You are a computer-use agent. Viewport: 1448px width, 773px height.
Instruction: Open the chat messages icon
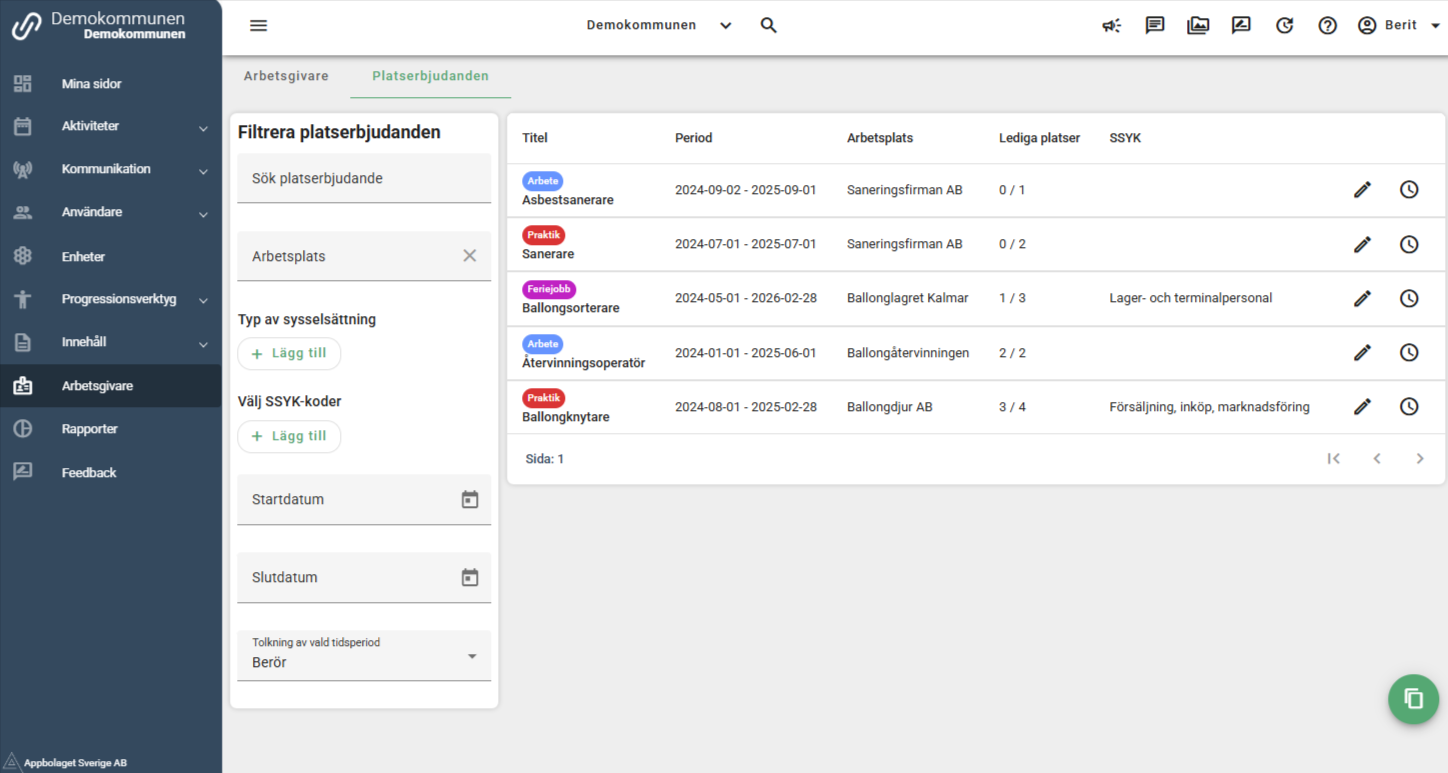click(1155, 26)
